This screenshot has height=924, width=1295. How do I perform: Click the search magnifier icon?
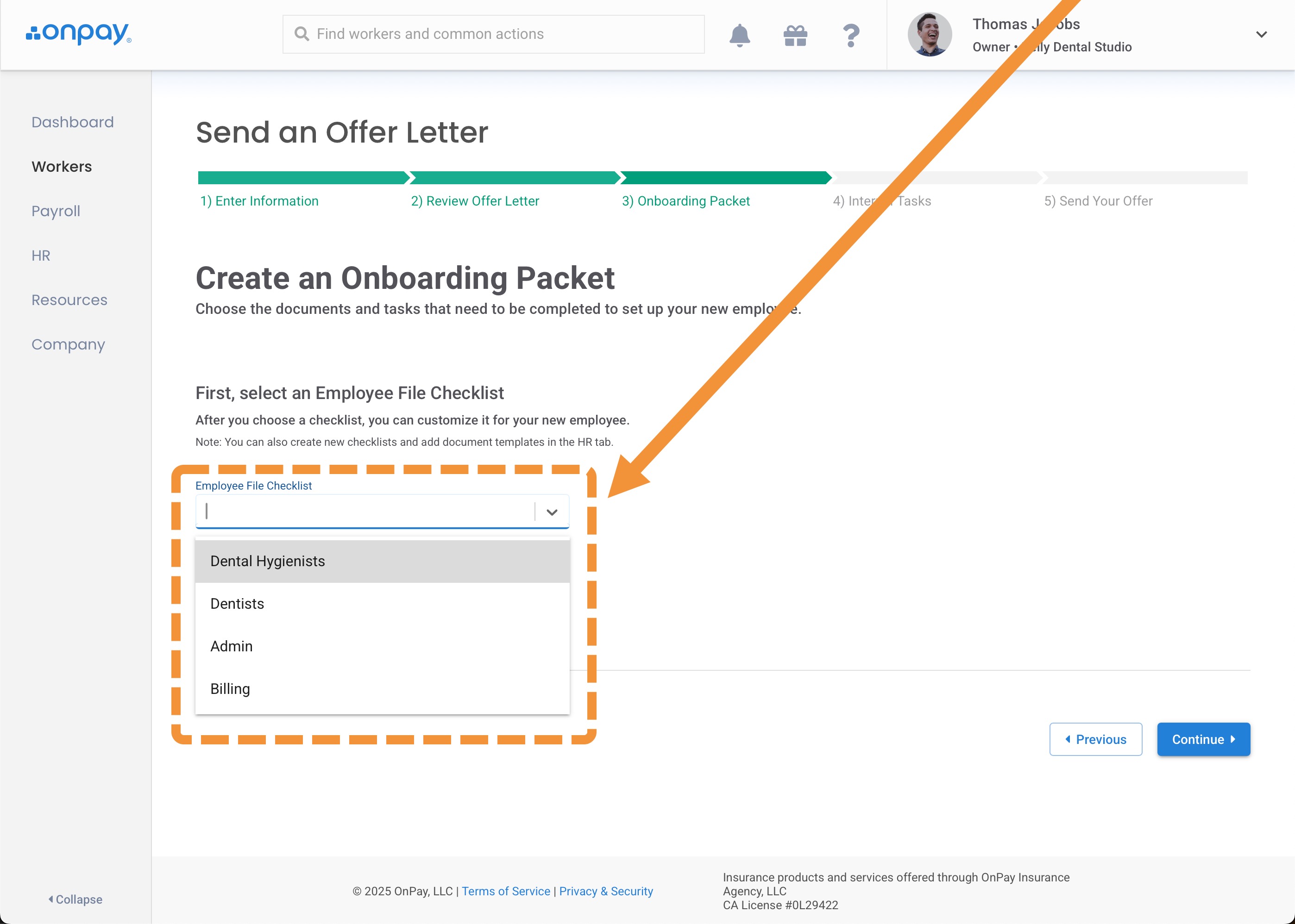pos(302,34)
